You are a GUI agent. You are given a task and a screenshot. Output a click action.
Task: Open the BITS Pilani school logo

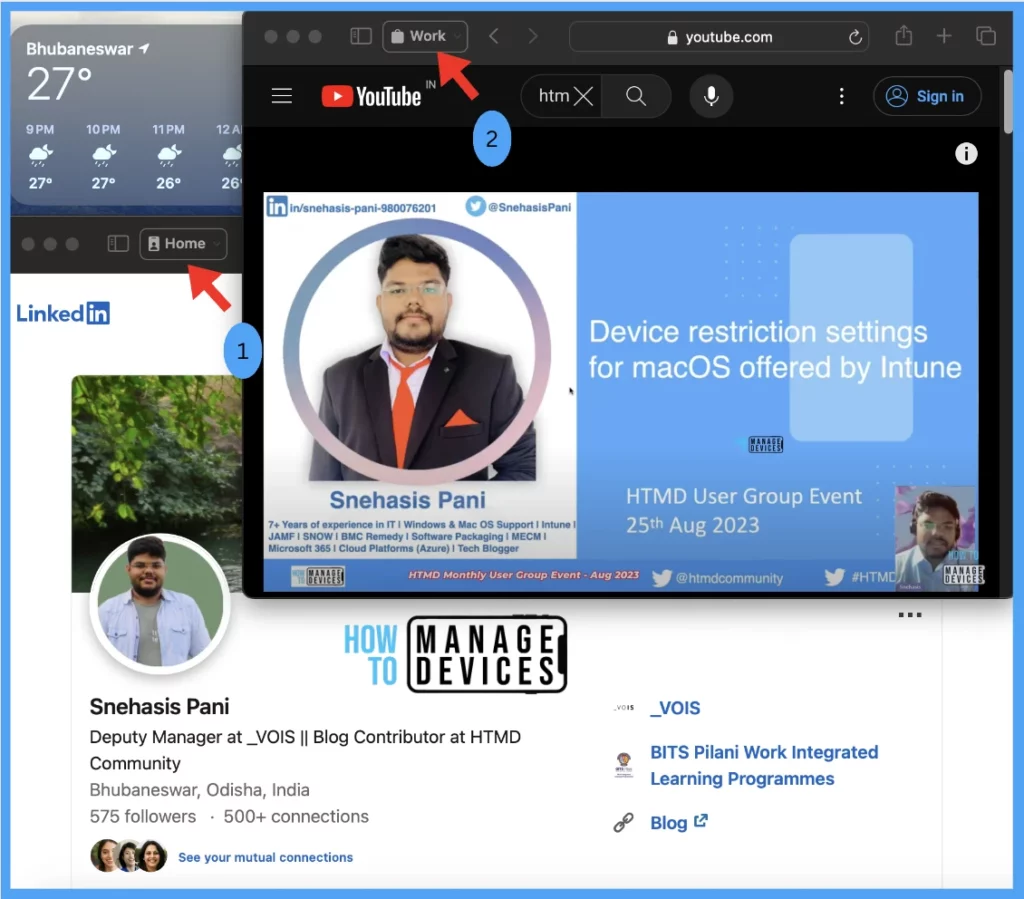[624, 765]
